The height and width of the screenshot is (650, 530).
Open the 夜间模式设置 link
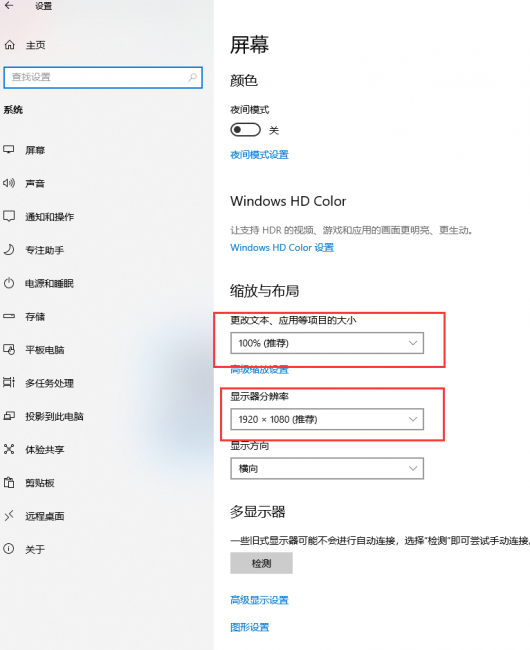pyautogui.click(x=259, y=155)
